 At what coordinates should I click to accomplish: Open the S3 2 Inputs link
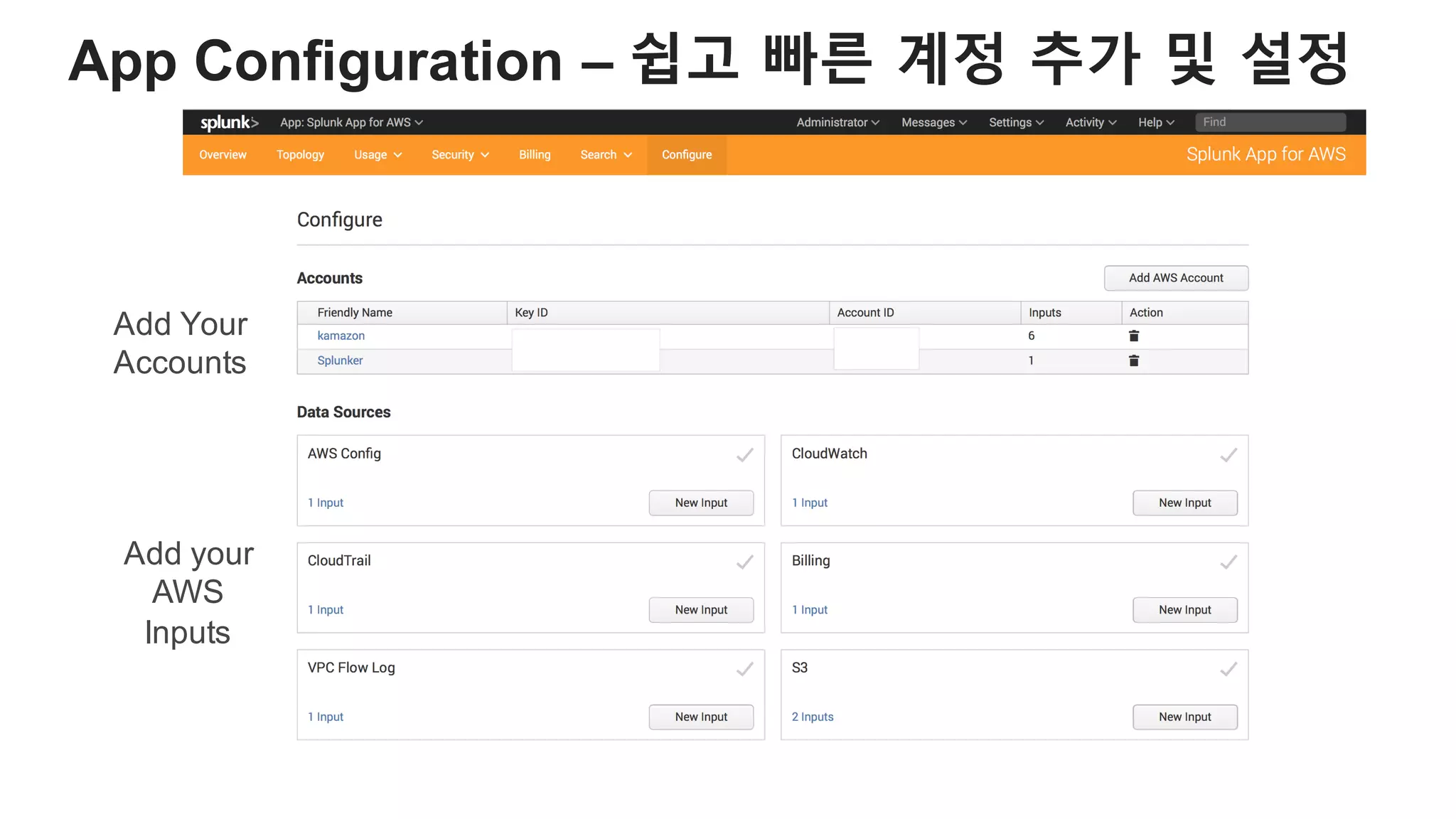[x=813, y=717]
